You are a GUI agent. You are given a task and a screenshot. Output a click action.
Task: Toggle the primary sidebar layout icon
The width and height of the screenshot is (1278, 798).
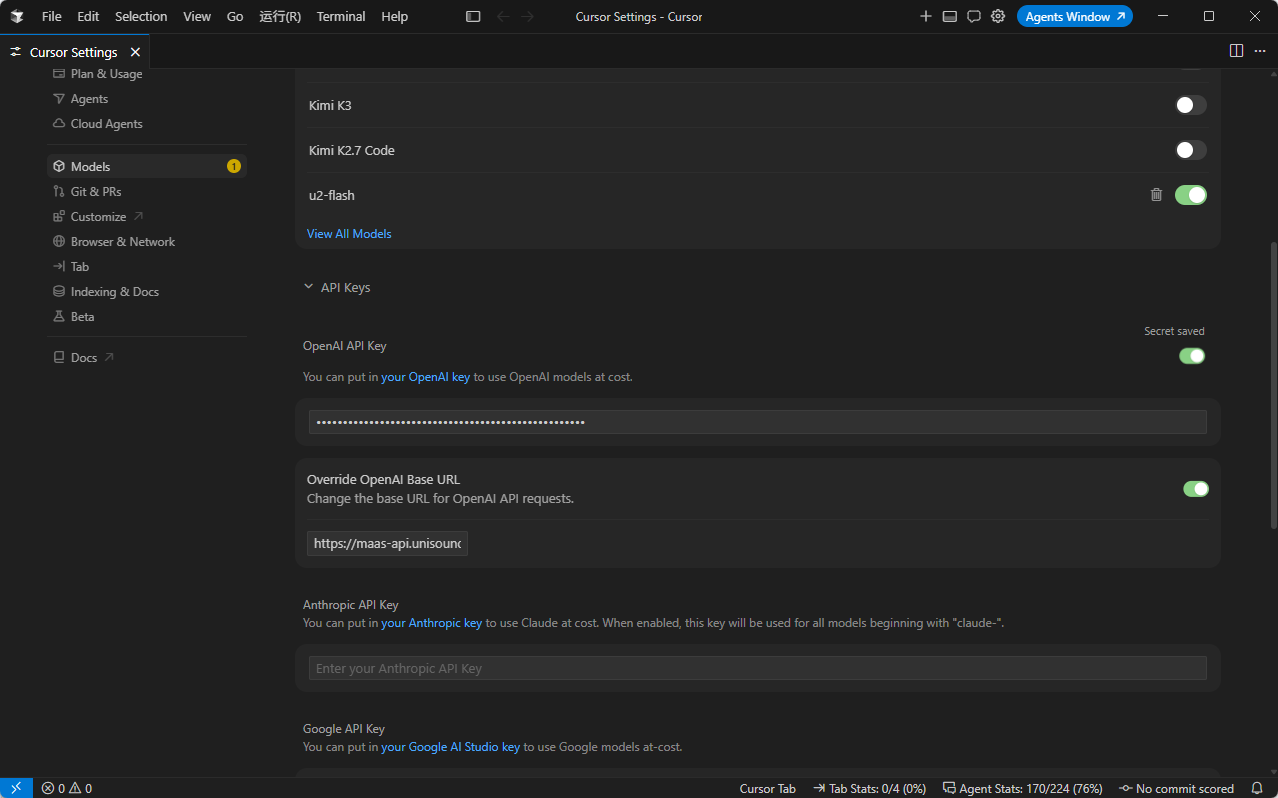pyautogui.click(x=473, y=17)
